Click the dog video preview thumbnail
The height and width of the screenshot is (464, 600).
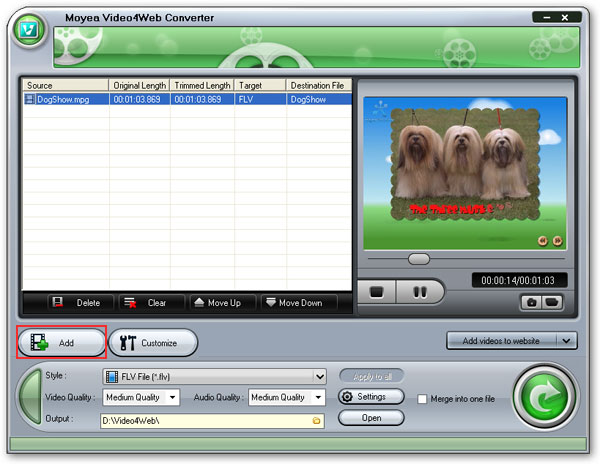(465, 173)
